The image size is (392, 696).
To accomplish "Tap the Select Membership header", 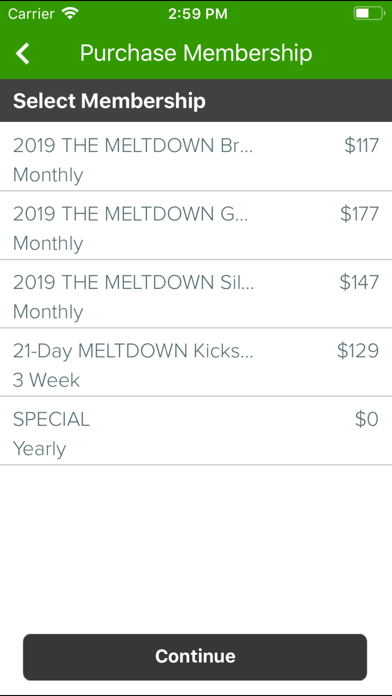I will coord(109,101).
